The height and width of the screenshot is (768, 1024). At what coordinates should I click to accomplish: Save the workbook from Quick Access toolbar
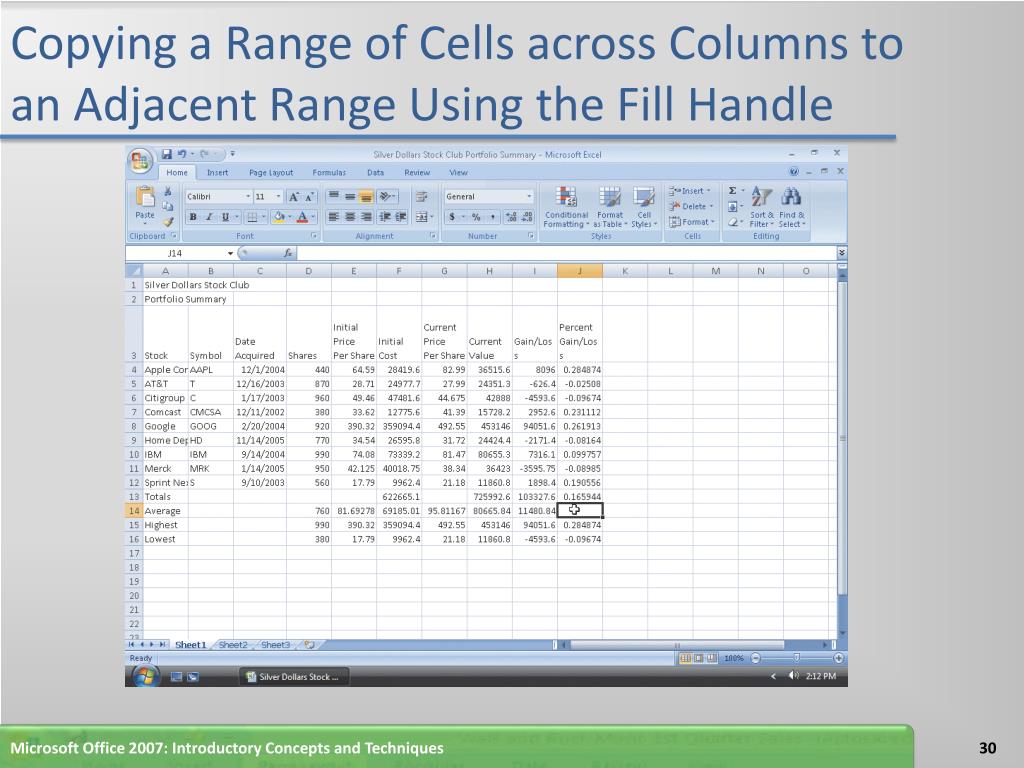click(x=167, y=154)
